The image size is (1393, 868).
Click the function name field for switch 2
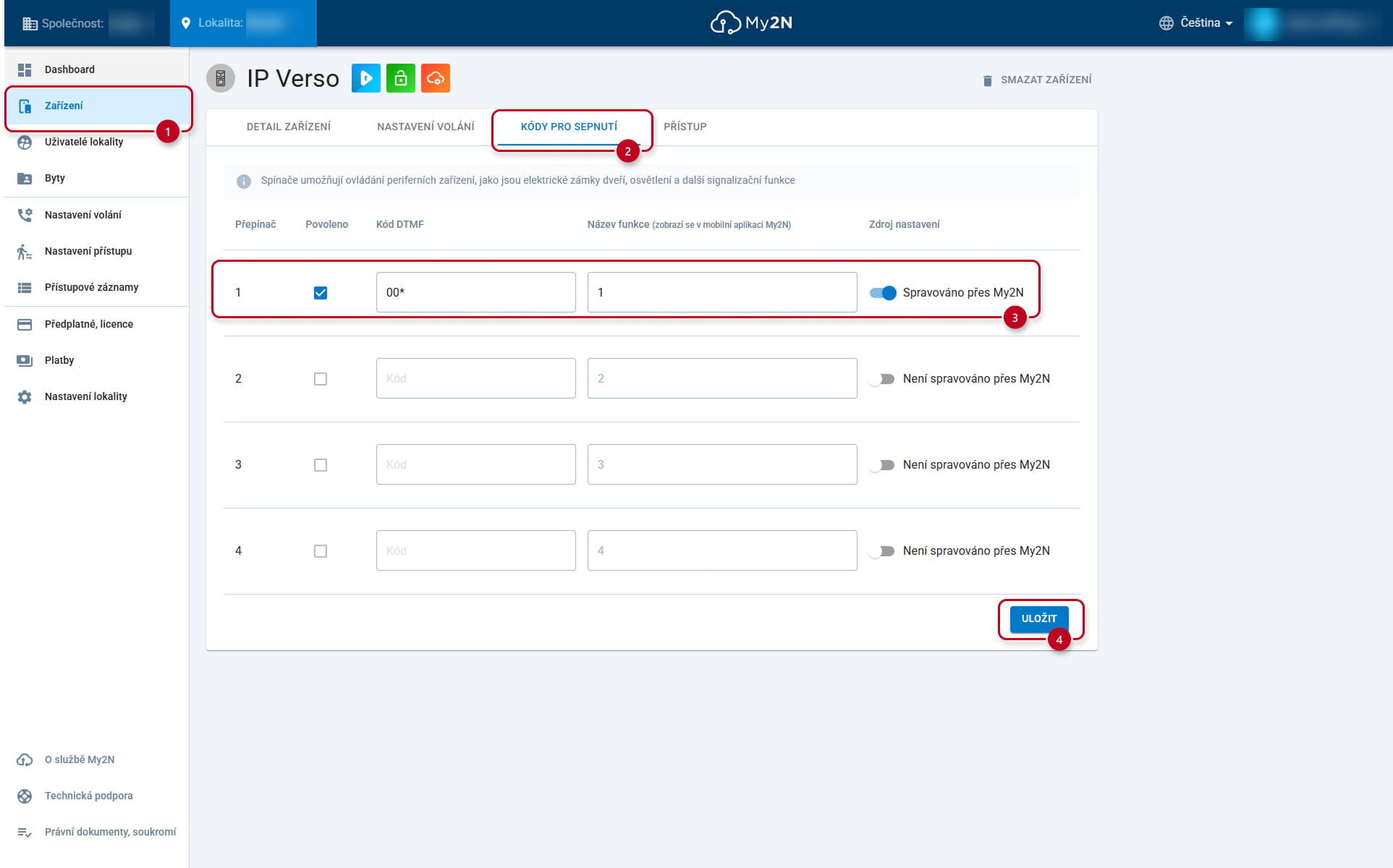point(722,378)
